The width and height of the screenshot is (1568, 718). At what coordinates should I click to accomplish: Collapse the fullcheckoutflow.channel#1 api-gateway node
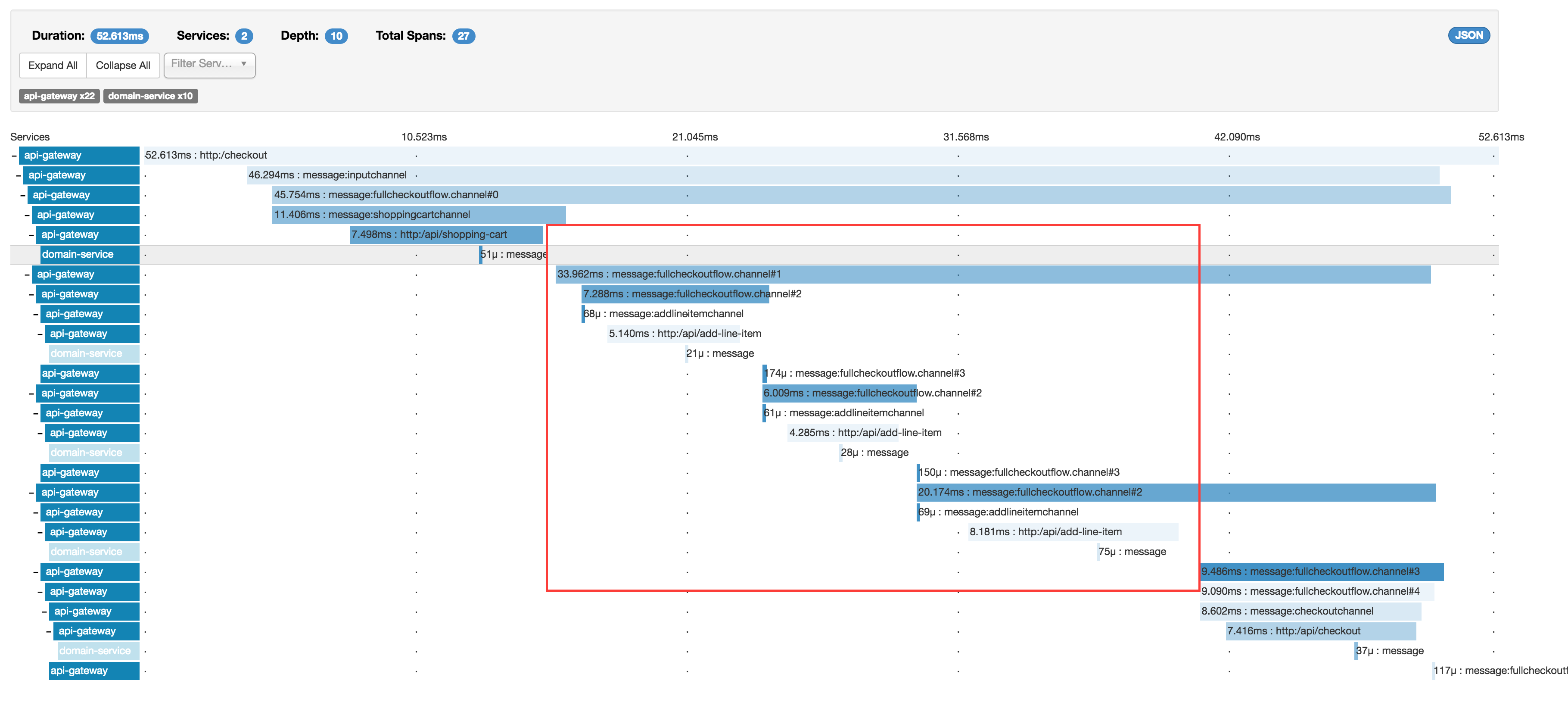pyautogui.click(x=27, y=275)
